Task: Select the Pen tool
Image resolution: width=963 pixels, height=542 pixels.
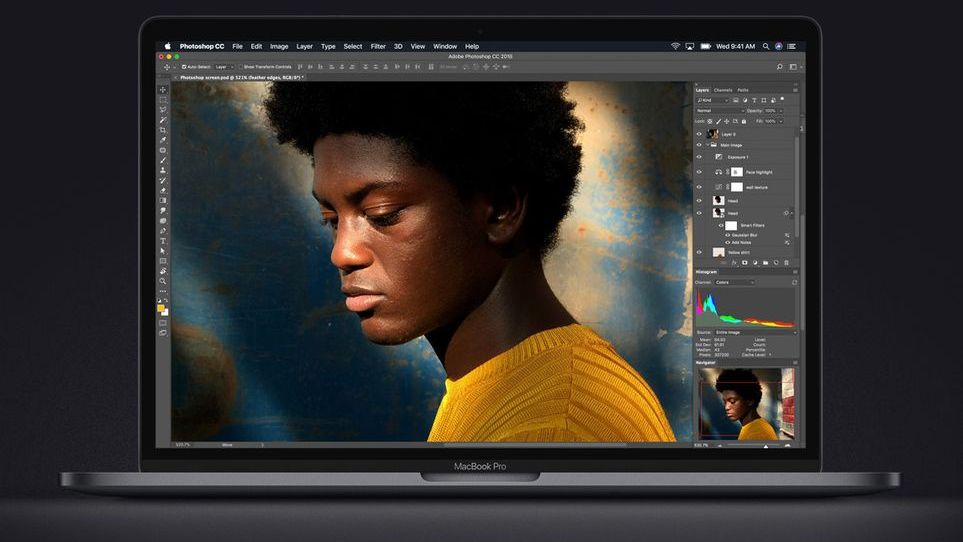Action: click(x=163, y=231)
